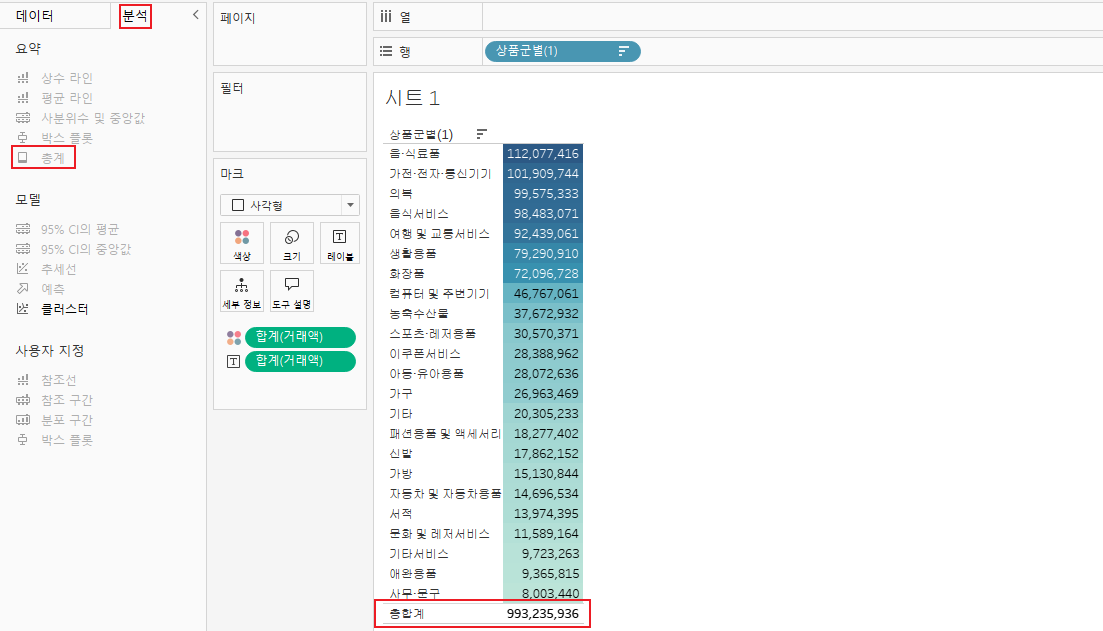Click the 993,235,936 grand total value

(542, 613)
